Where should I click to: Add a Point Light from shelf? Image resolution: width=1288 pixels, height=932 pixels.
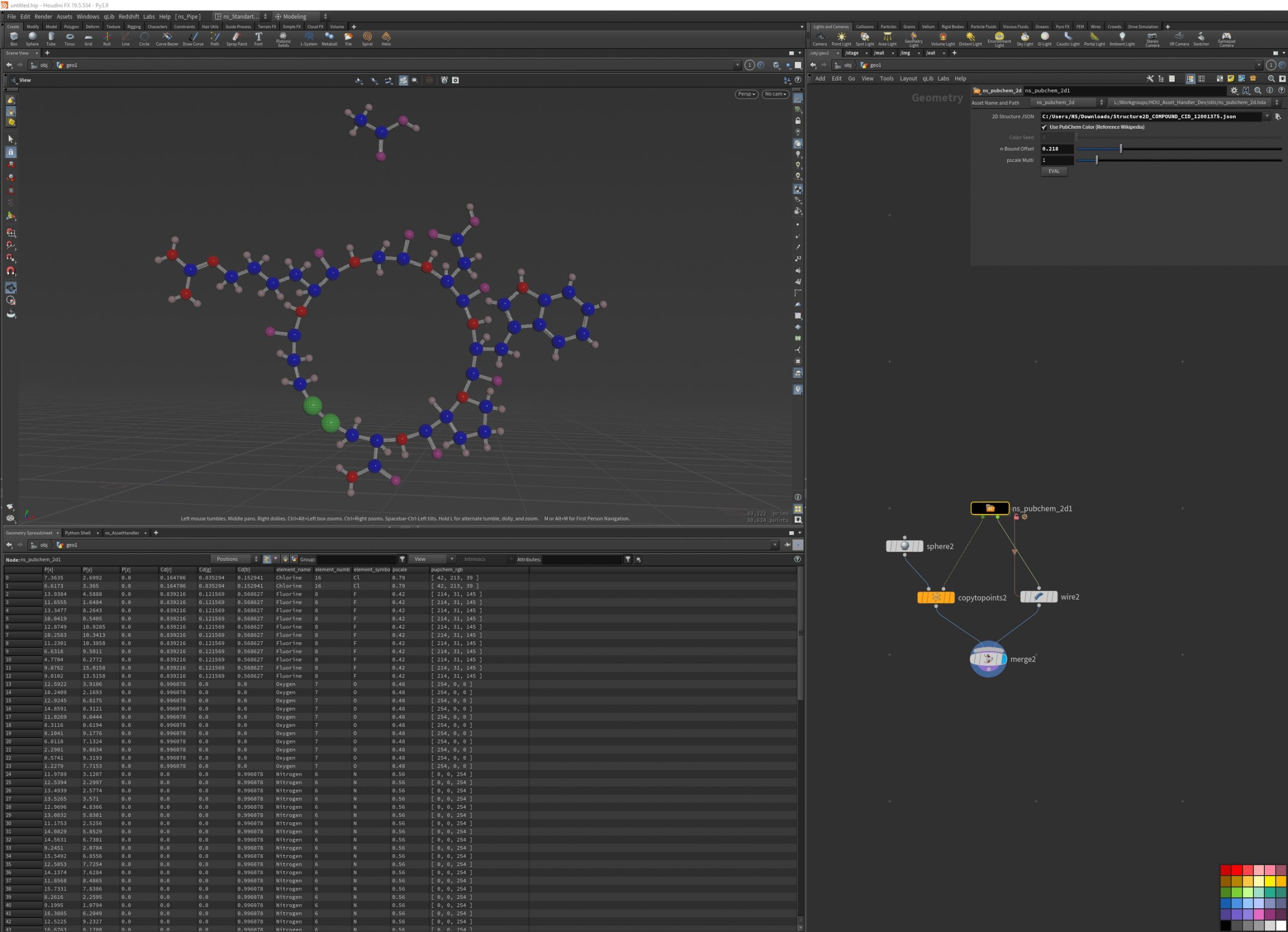click(x=841, y=38)
